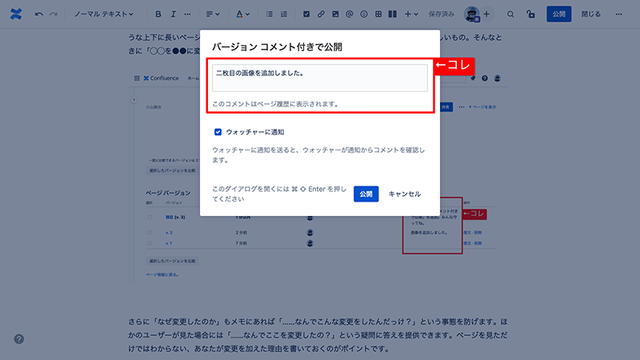The width and height of the screenshot is (640, 360).
Task: Uncheck ウォッチャーに通知 checkbox
Action: point(218,132)
